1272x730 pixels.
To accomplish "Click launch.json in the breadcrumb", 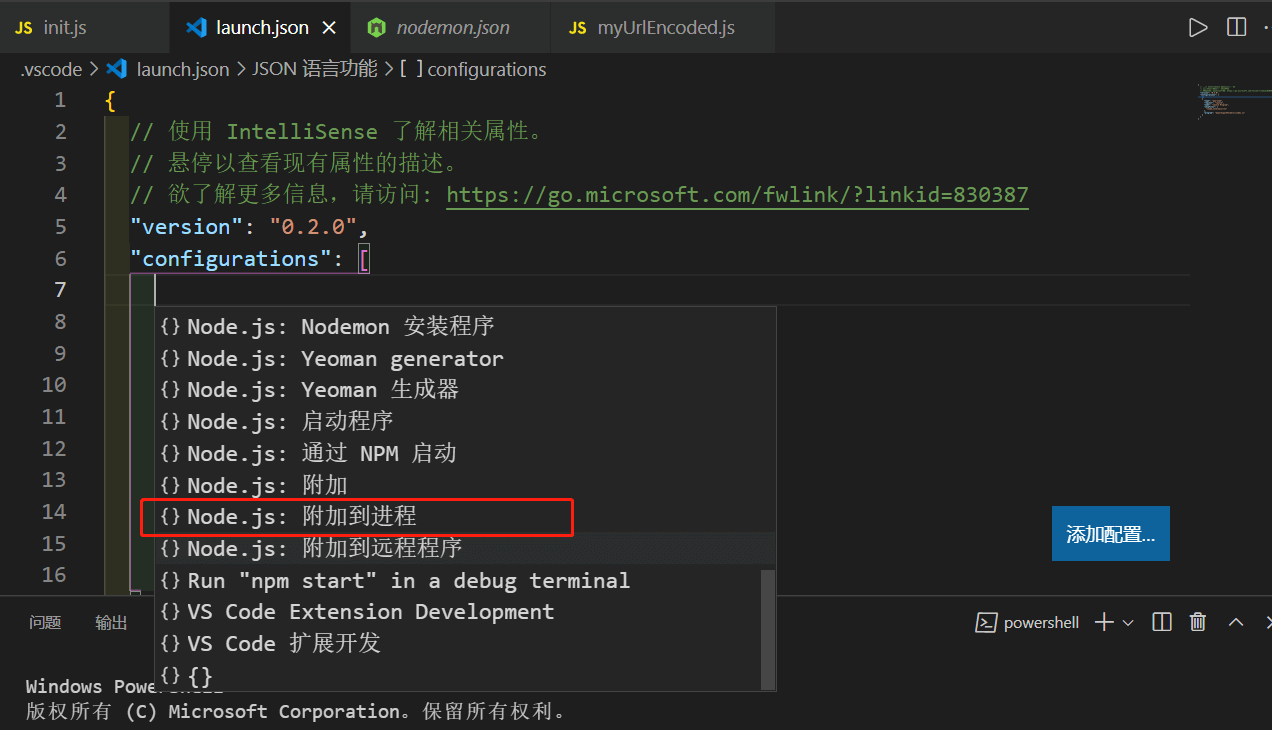I will (x=183, y=69).
